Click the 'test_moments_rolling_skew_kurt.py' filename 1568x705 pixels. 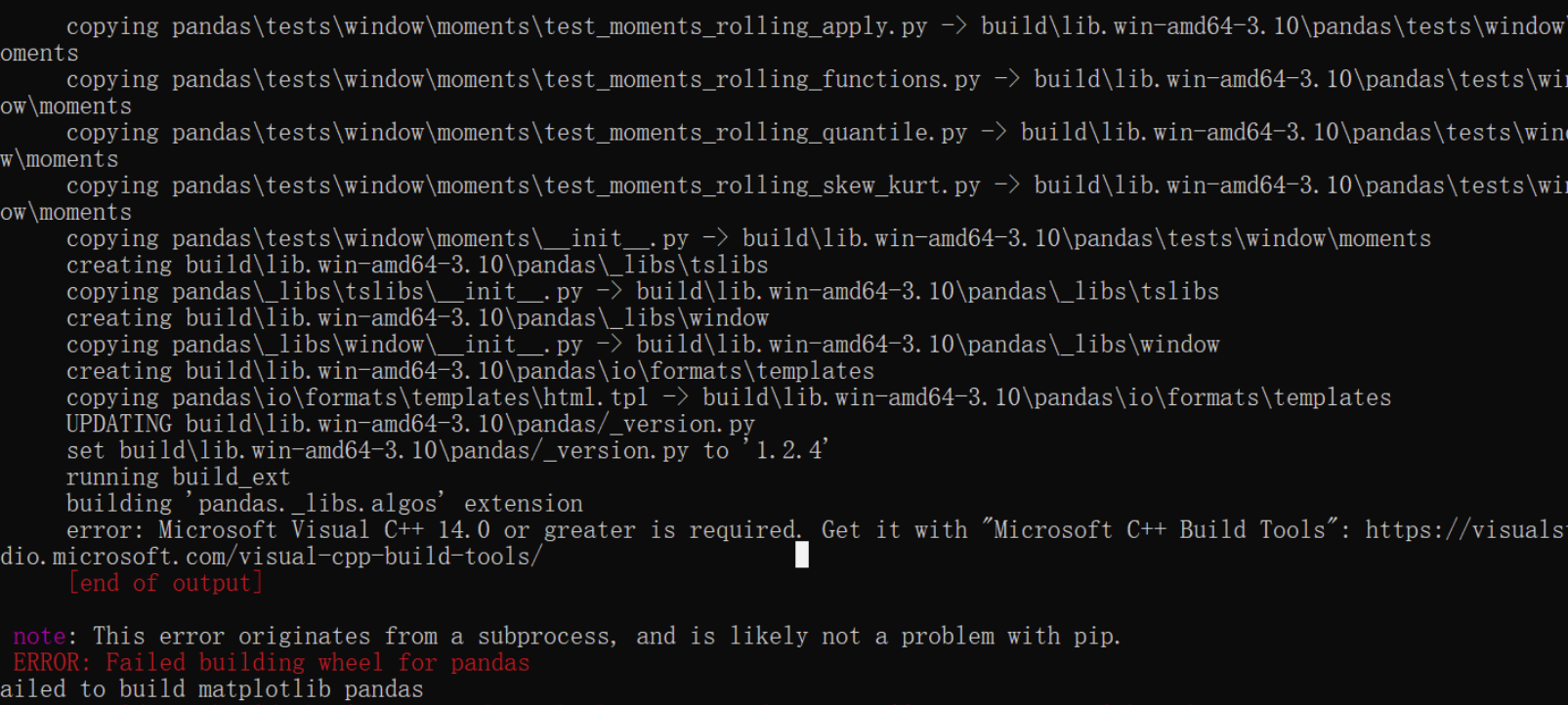pyautogui.click(x=762, y=186)
